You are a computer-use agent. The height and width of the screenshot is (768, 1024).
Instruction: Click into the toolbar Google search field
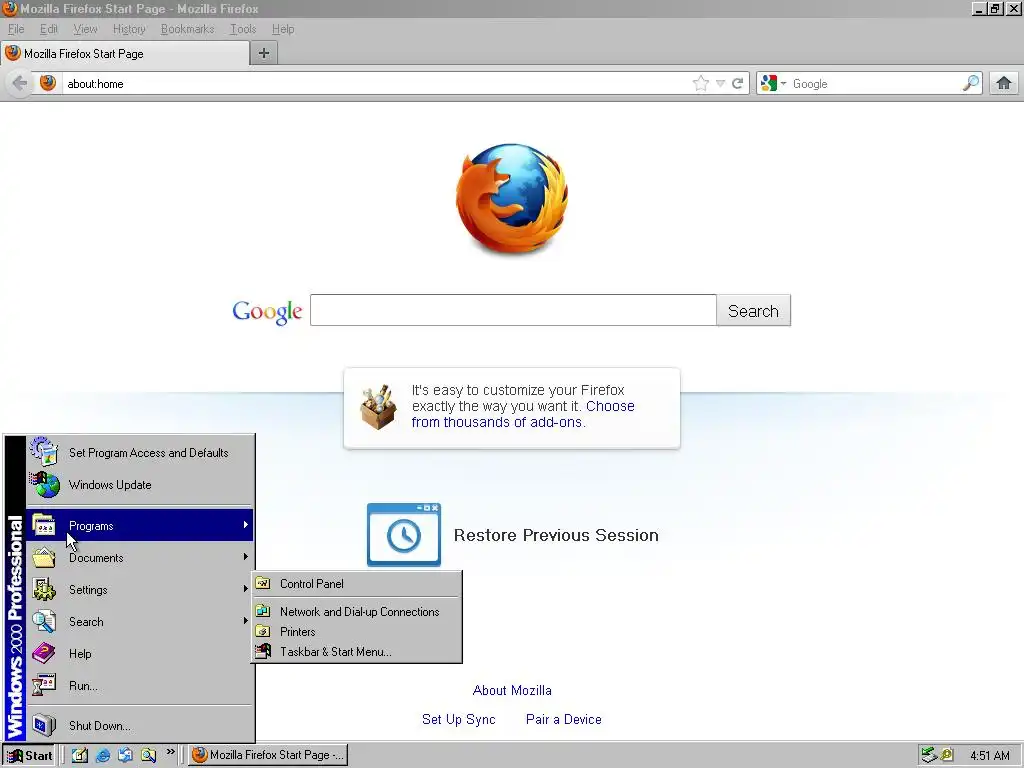point(875,84)
